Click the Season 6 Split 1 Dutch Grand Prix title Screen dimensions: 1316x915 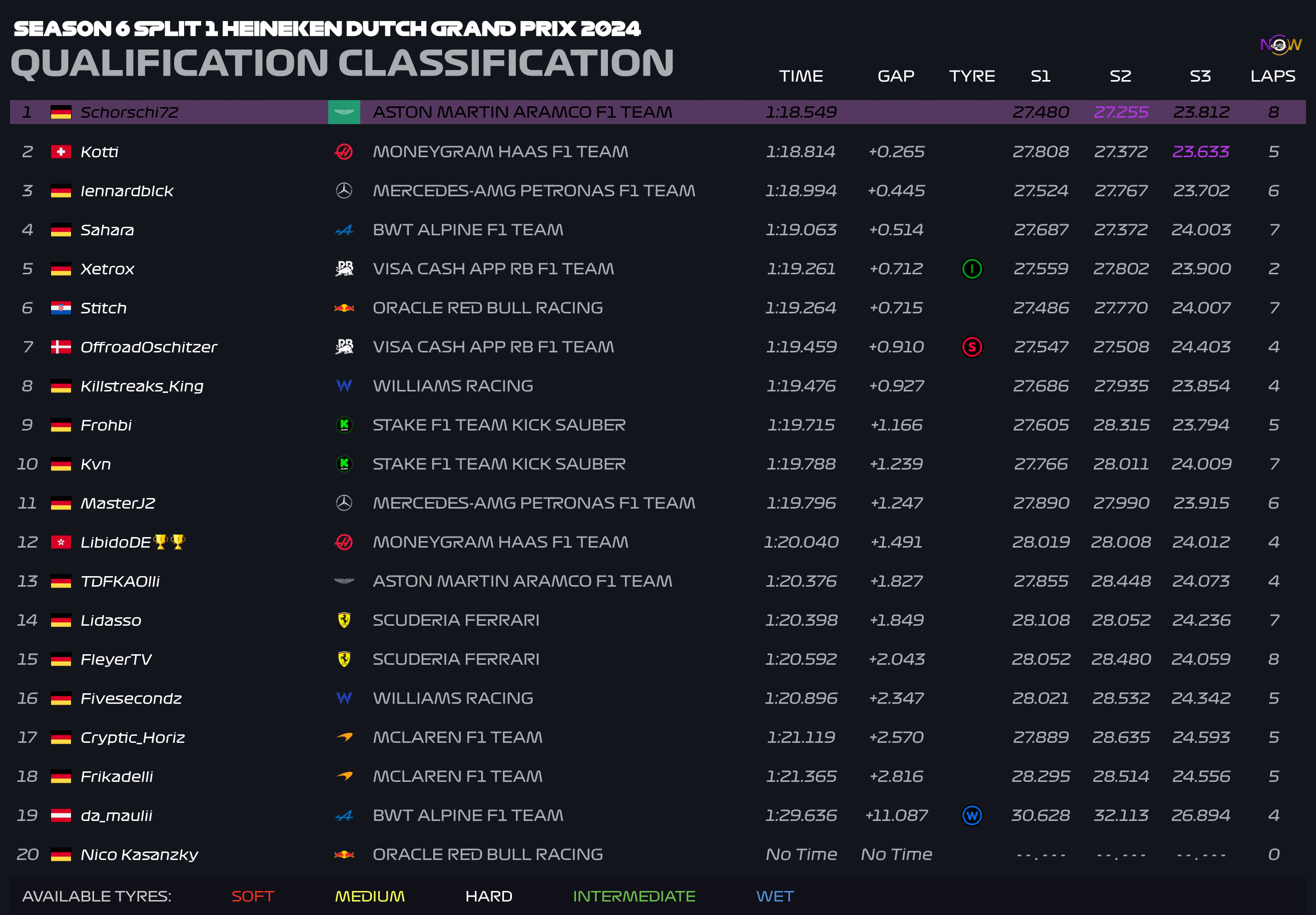click(327, 29)
